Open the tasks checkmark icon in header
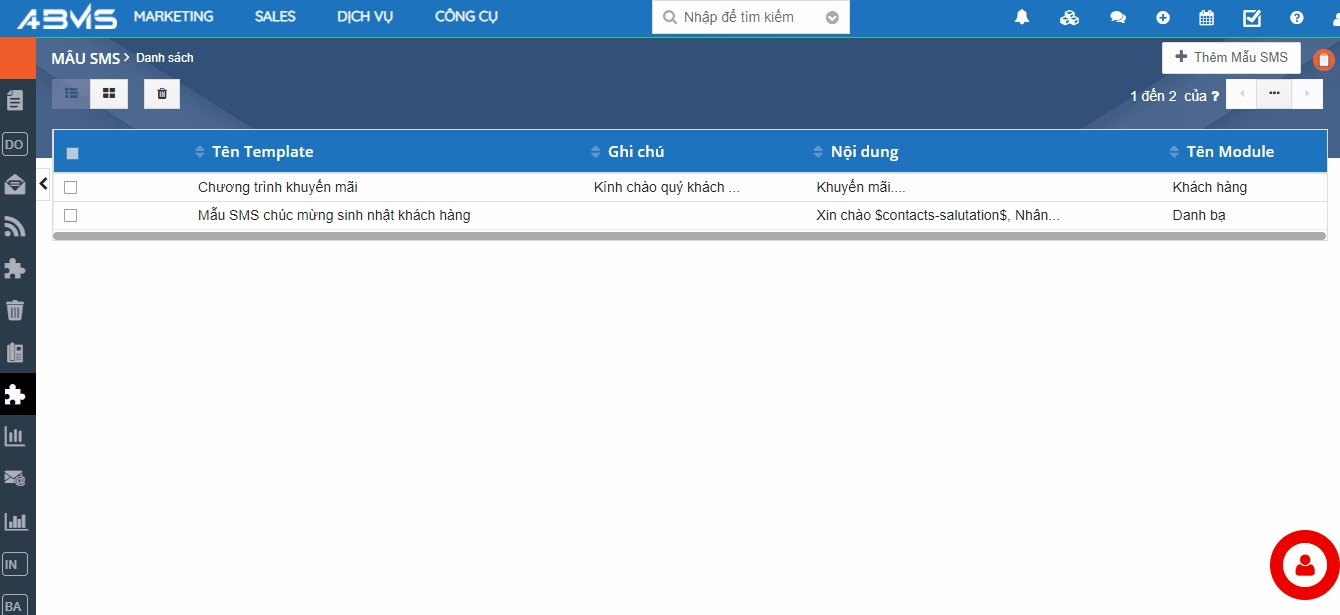 pos(1251,17)
